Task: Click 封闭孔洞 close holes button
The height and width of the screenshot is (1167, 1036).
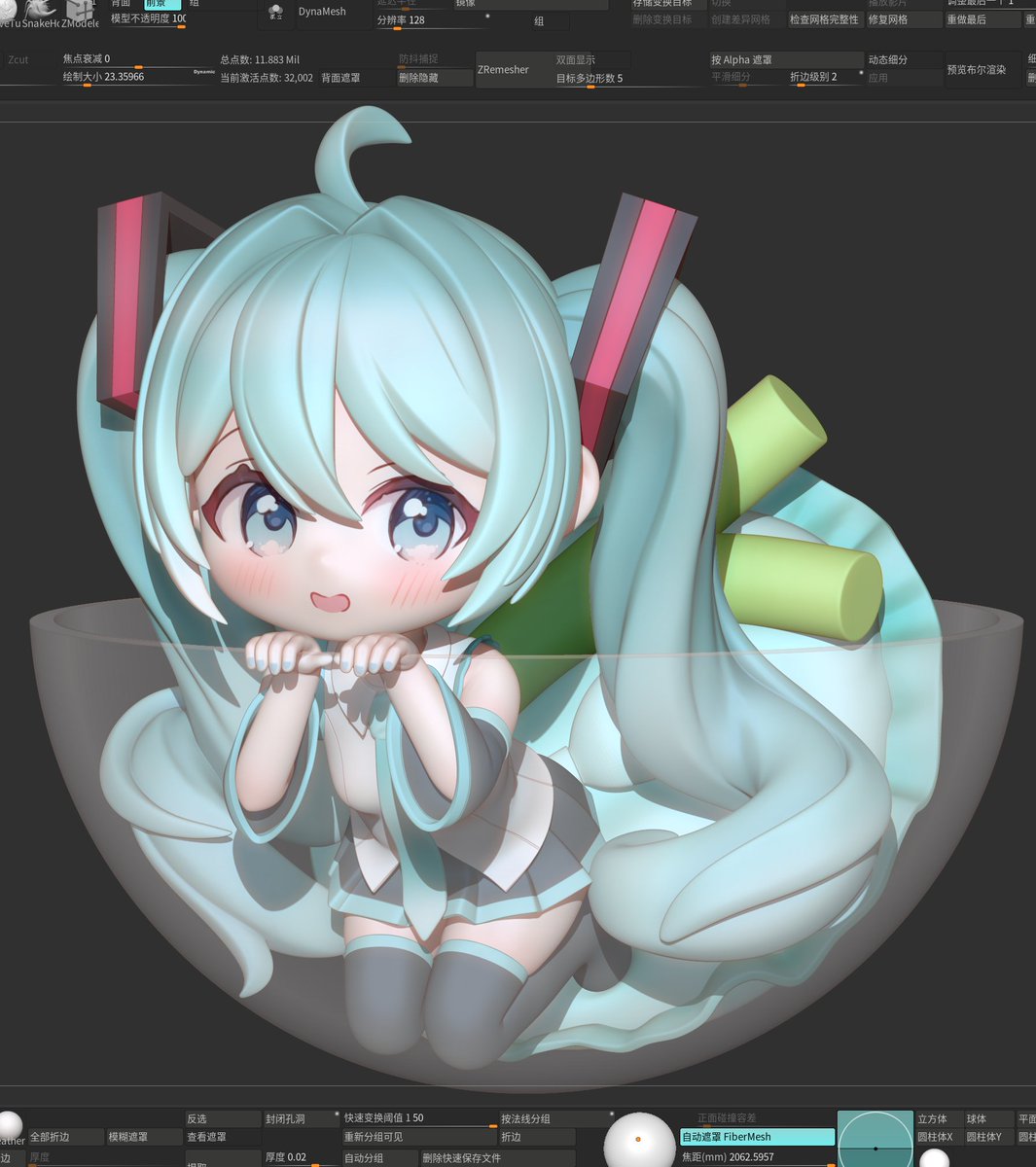Action: (x=302, y=1118)
